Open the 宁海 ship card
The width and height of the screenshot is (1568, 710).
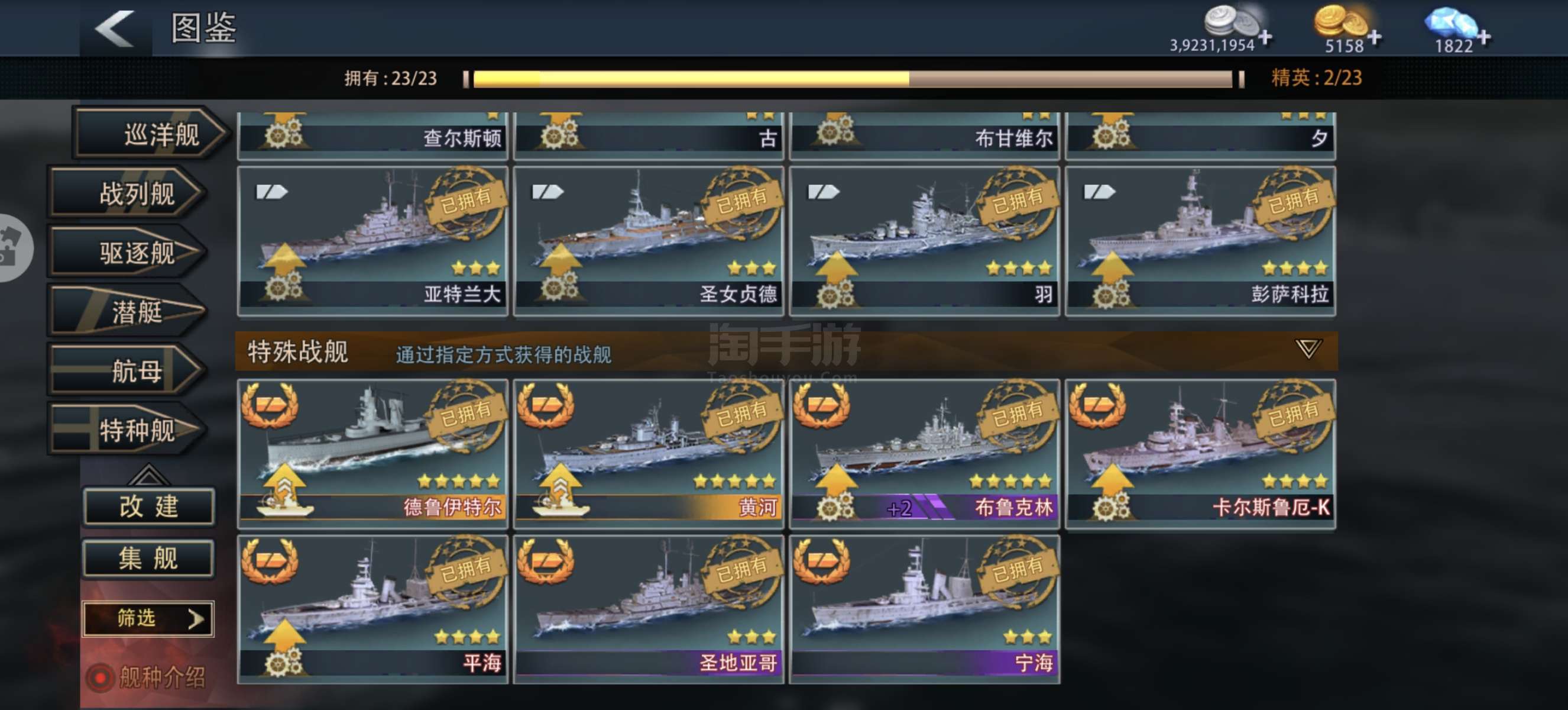(925, 609)
